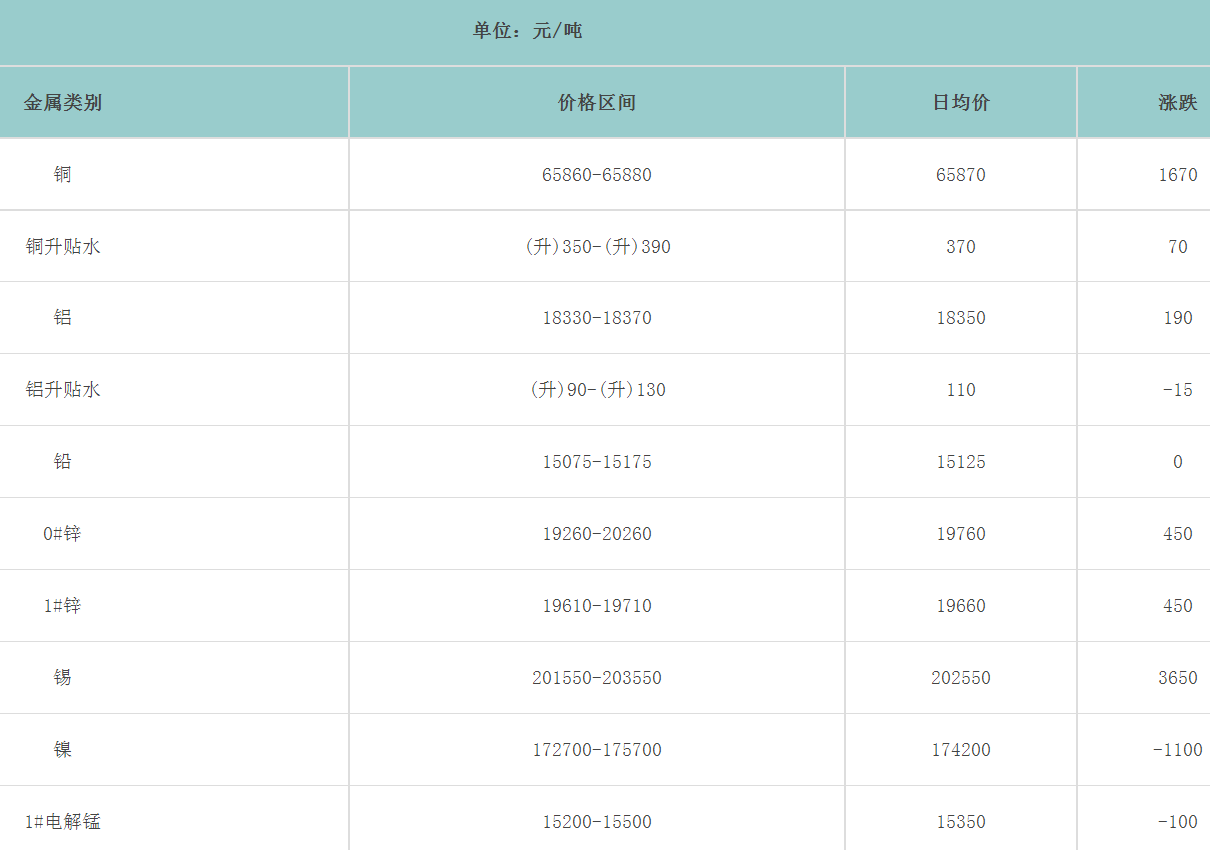1210x850 pixels.
Task: Select the 镍 metal name cell
Action: click(x=63, y=750)
